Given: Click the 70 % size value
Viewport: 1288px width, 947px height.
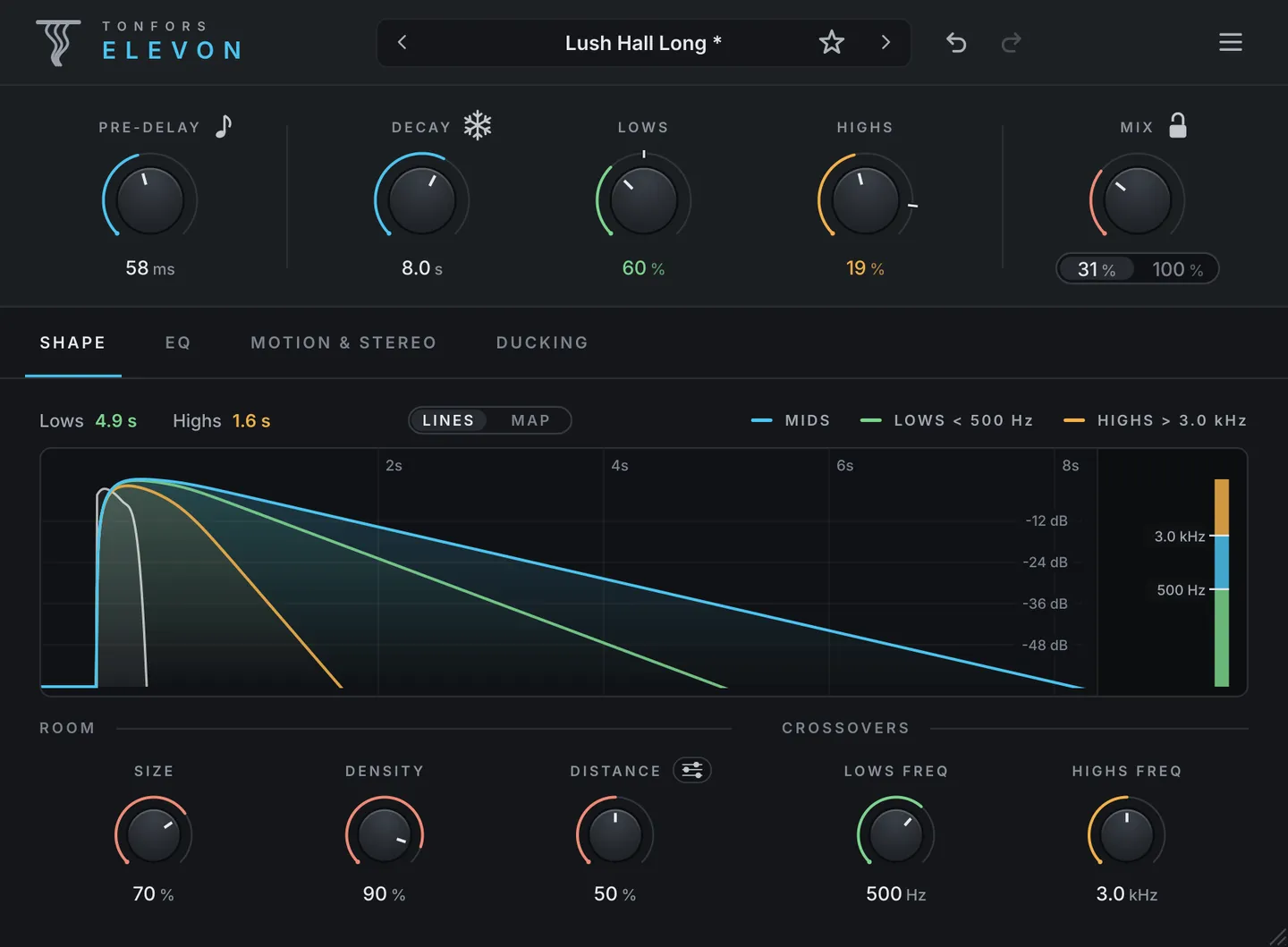Looking at the screenshot, I should click(x=153, y=894).
